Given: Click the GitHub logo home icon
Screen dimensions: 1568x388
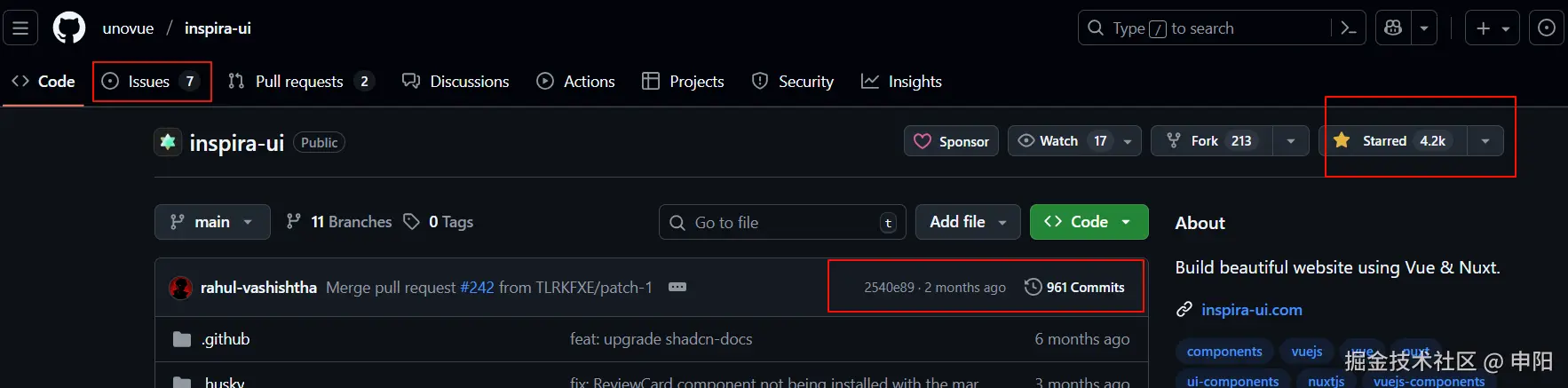Looking at the screenshot, I should pyautogui.click(x=69, y=28).
